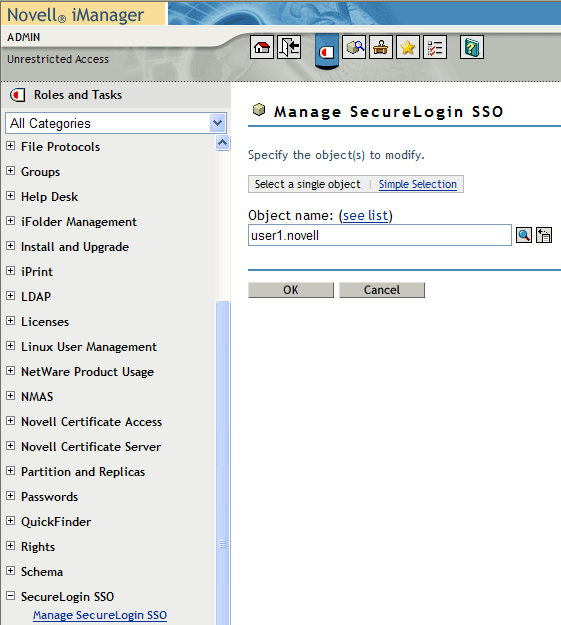Viewport: 561px width, 625px height.
Task: Expand Novell Certificate Server category
Action: click(11, 446)
